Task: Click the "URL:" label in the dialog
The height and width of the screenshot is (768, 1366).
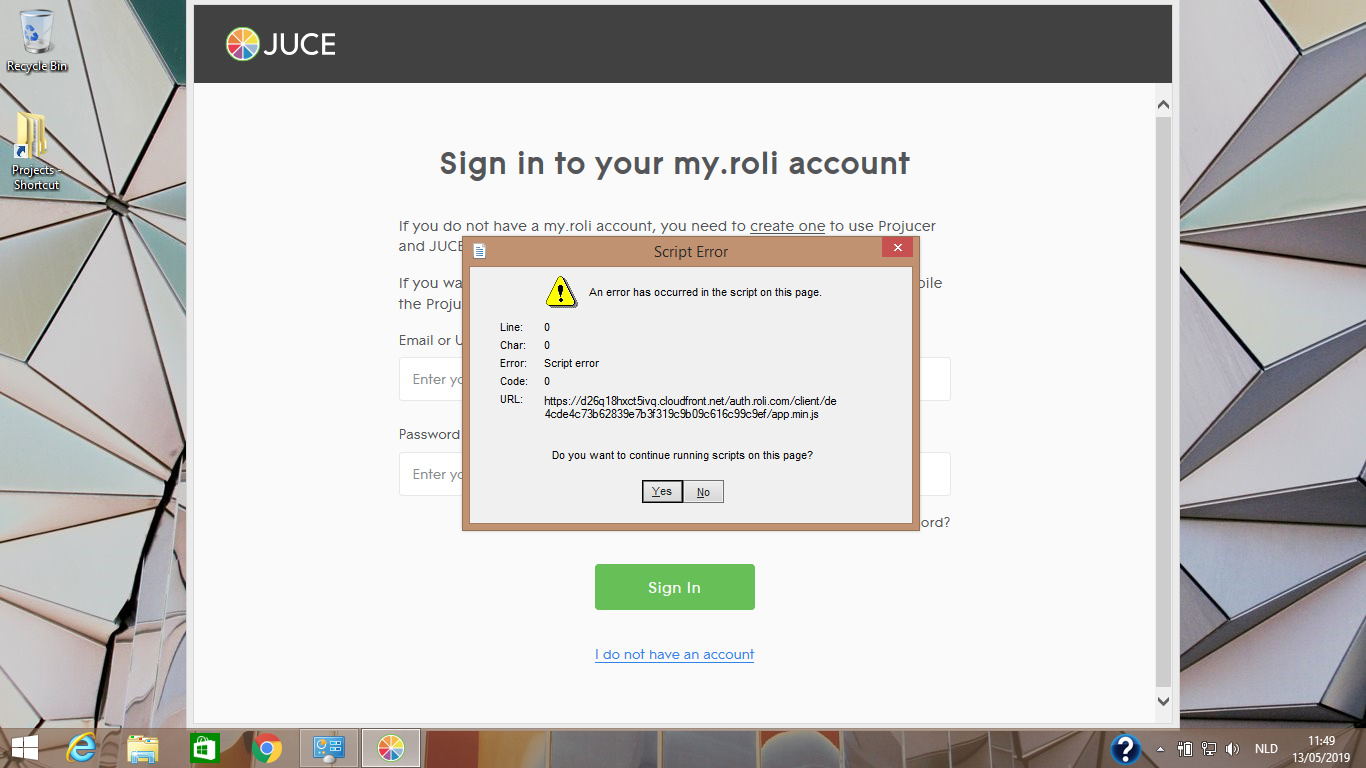Action: [511, 400]
